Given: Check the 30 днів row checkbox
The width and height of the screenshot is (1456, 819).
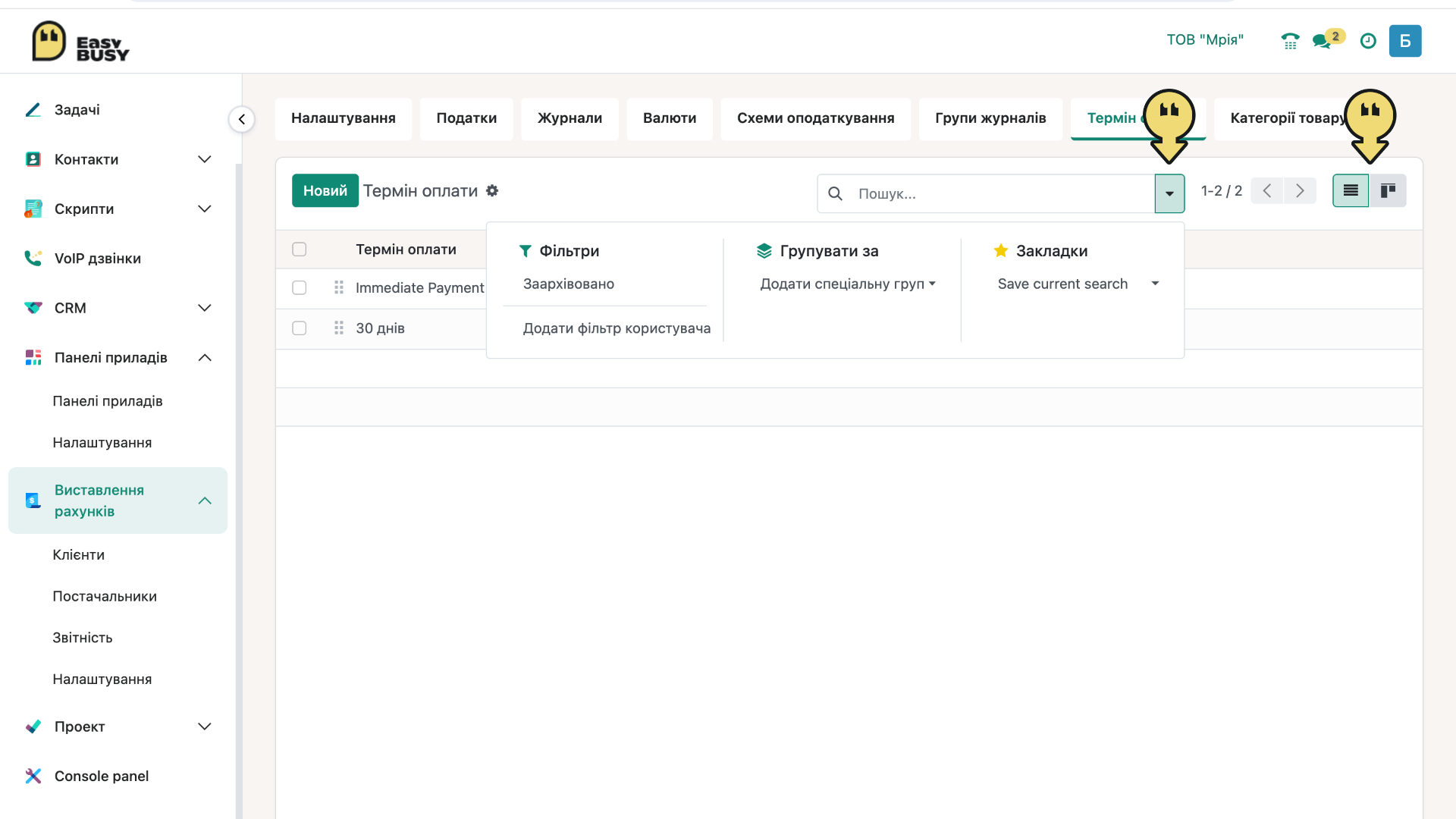Looking at the screenshot, I should pos(300,328).
